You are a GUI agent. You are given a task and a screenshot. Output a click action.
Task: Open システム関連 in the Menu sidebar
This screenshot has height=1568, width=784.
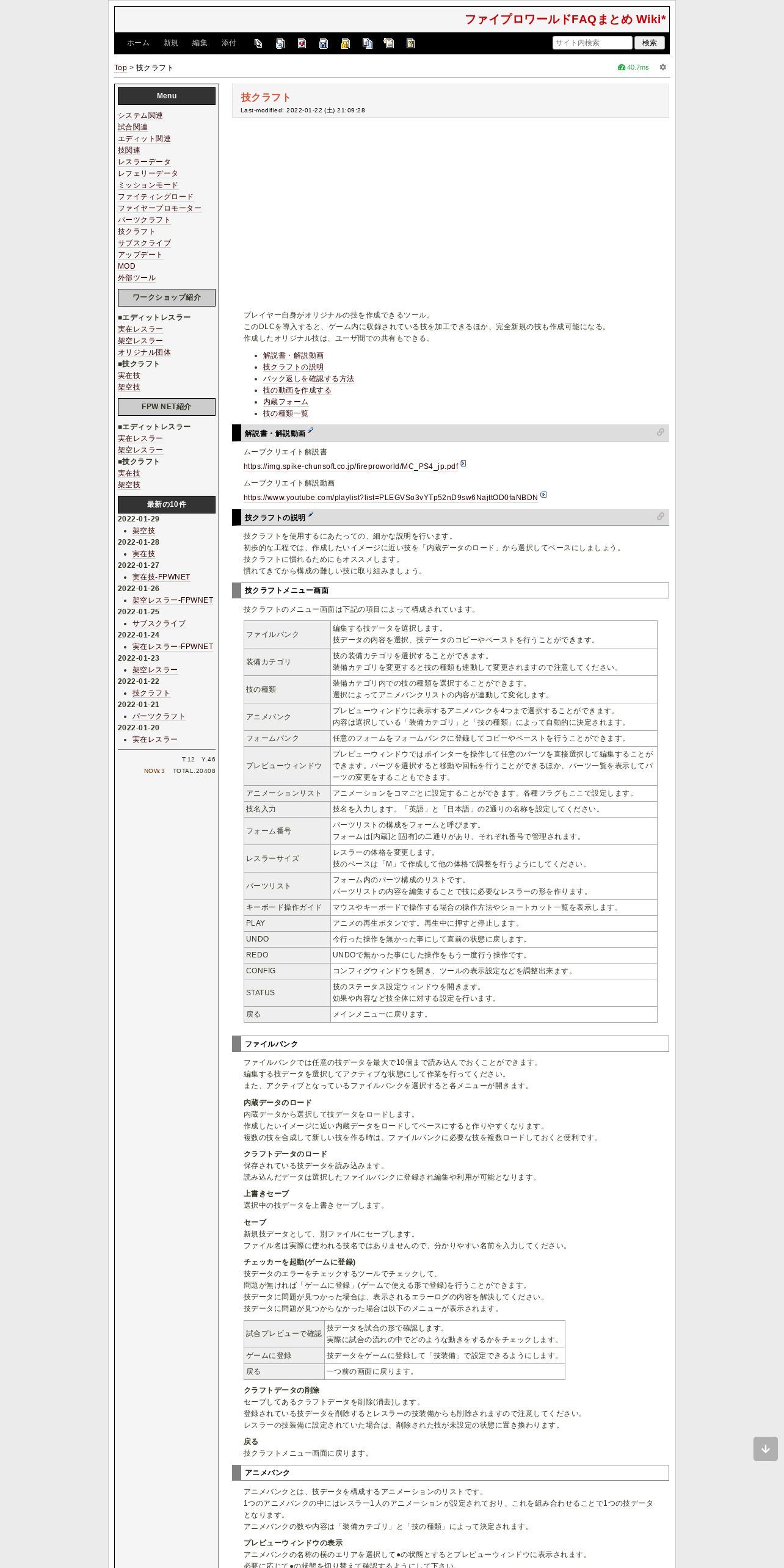pos(140,115)
